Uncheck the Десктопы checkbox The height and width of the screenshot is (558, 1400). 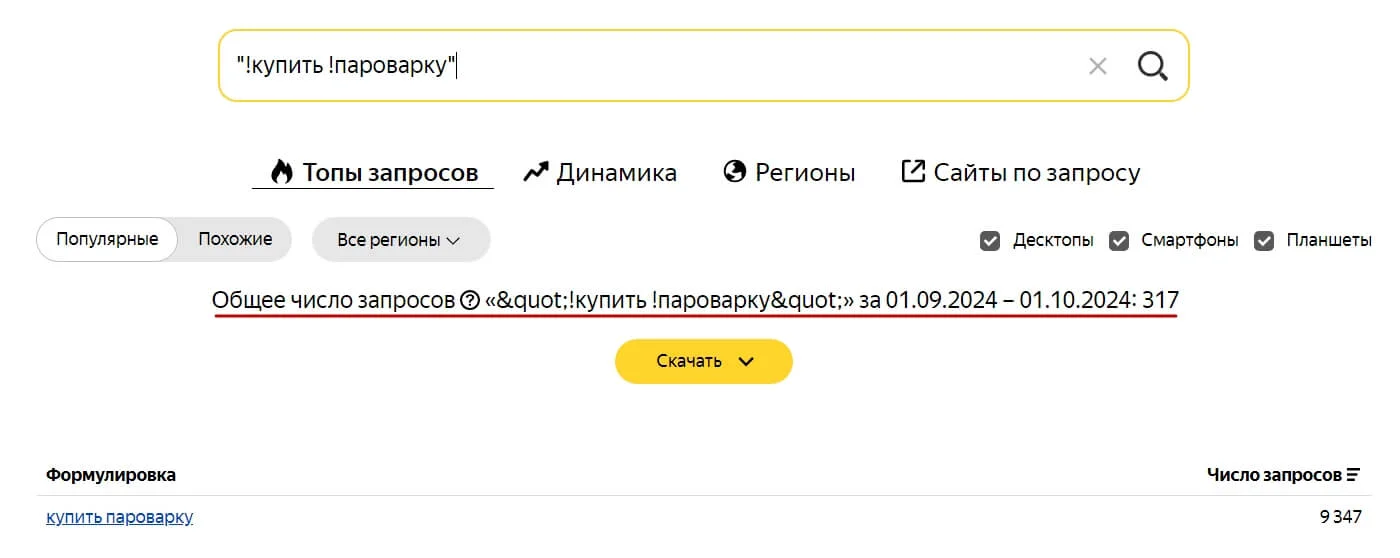990,240
